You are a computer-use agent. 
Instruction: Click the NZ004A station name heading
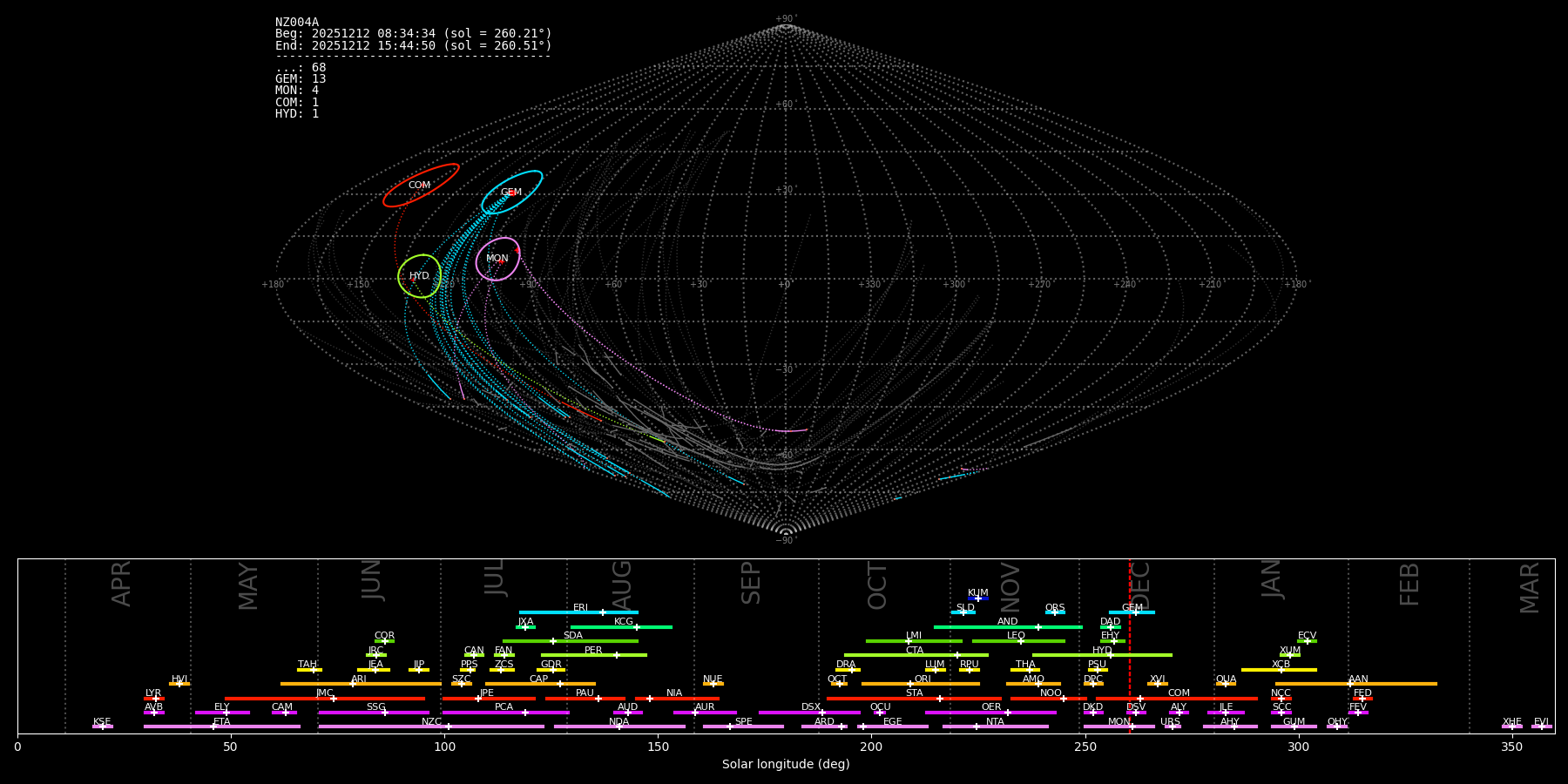click(297, 23)
